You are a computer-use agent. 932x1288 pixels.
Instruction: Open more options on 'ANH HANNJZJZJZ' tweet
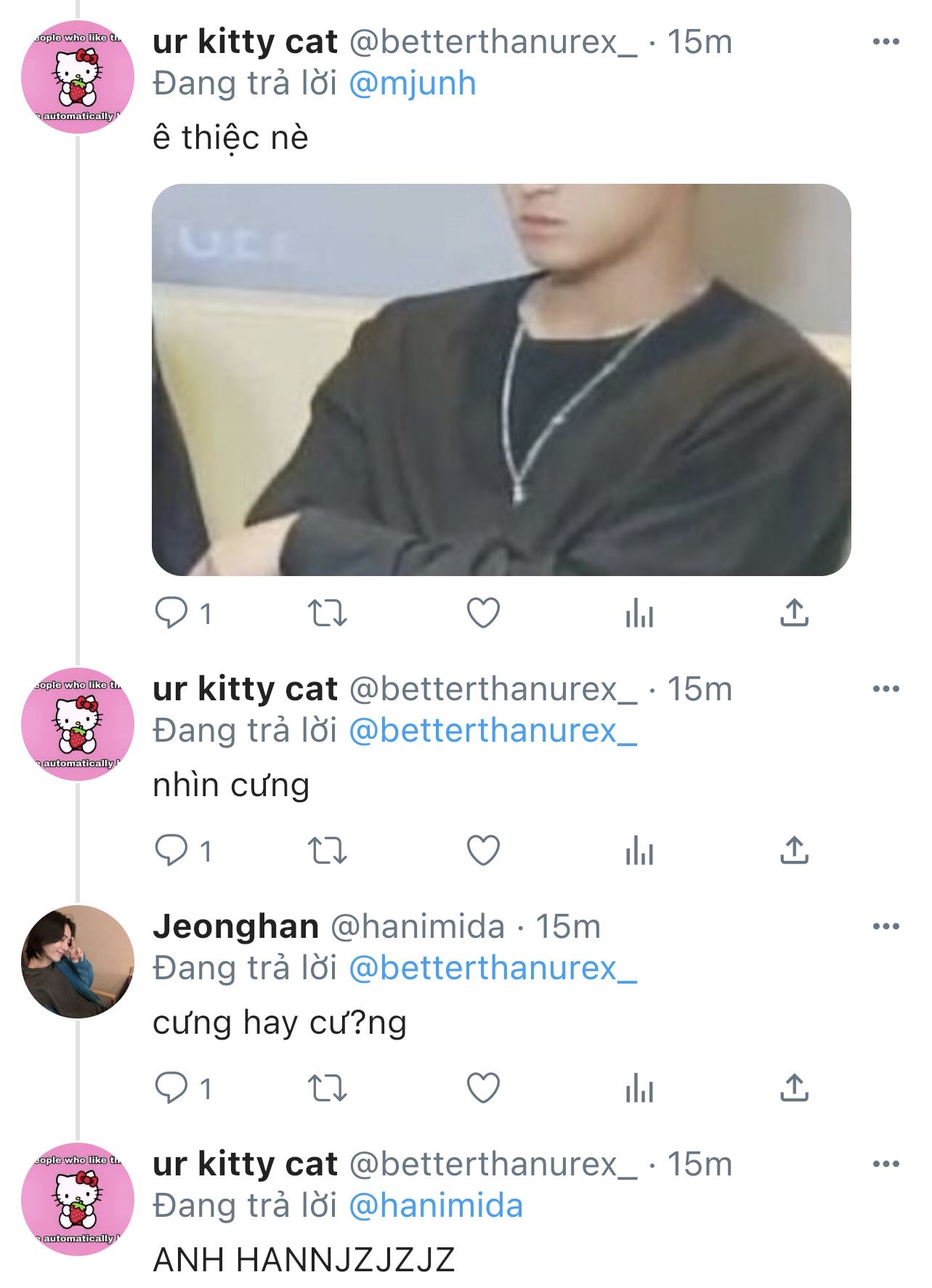[x=886, y=1164]
